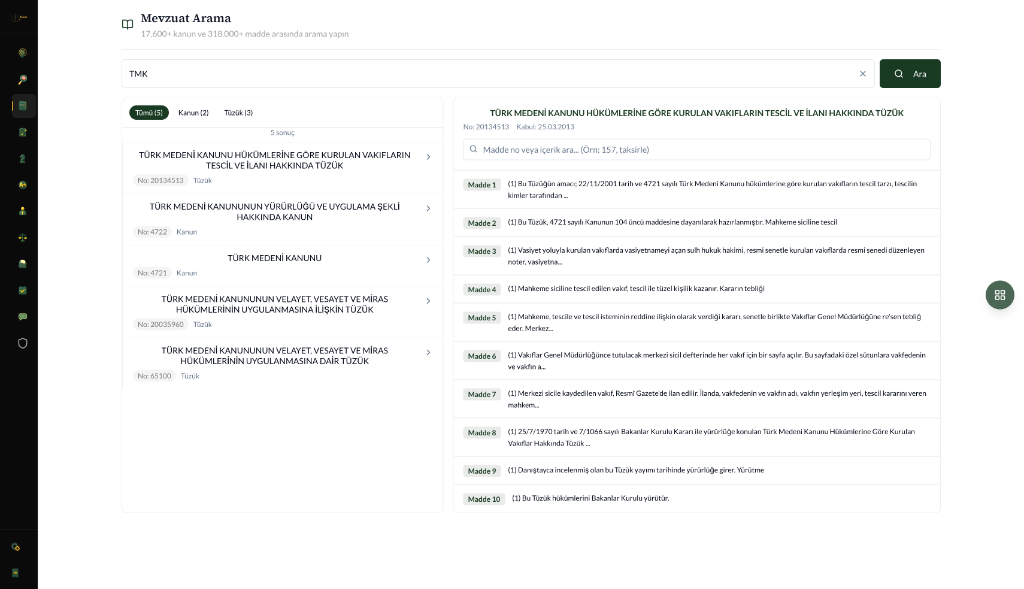The height and width of the screenshot is (589, 1024).
Task: Click the chess knight icon in sidebar
Action: (23, 158)
